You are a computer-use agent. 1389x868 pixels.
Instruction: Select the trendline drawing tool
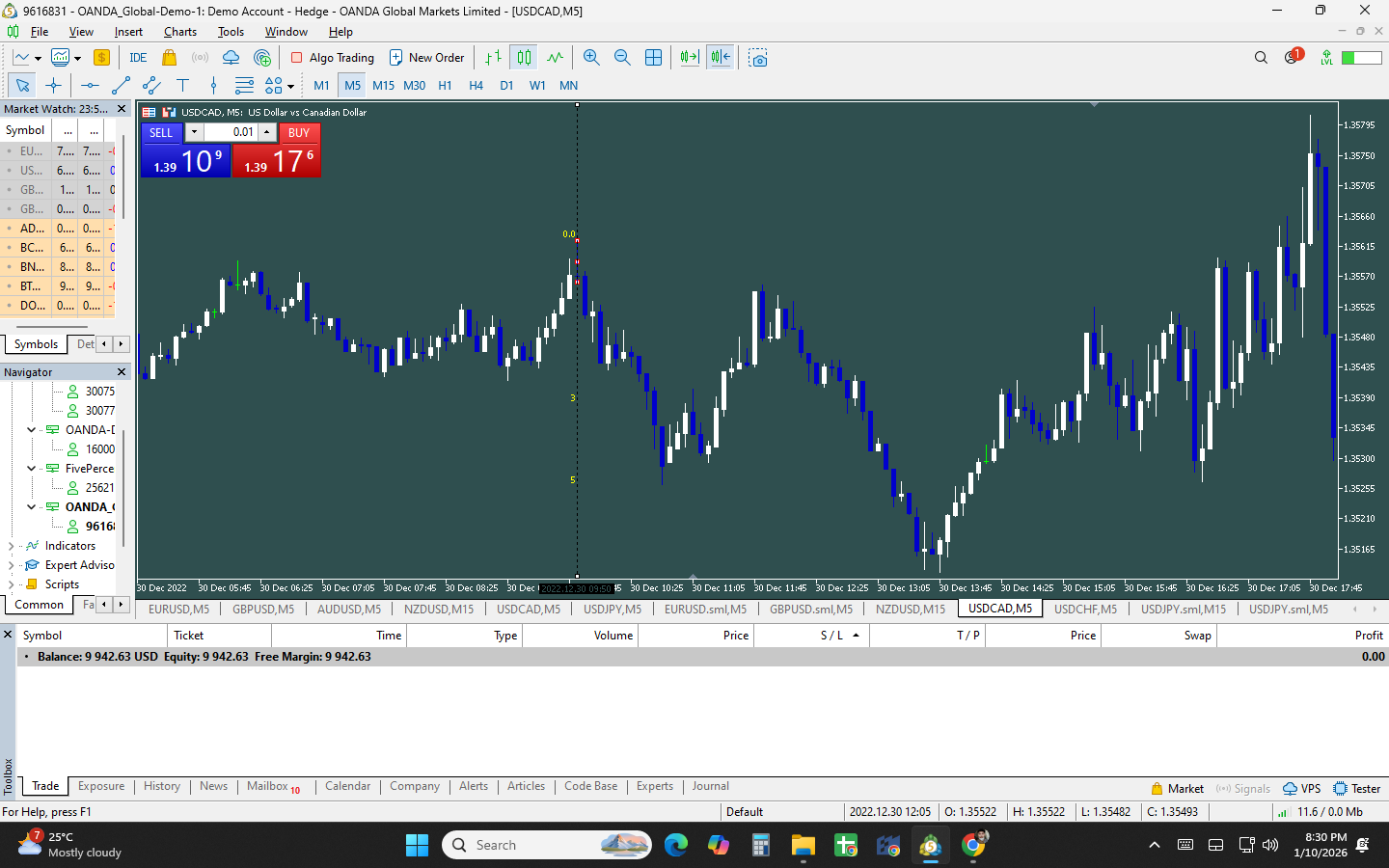click(x=121, y=86)
